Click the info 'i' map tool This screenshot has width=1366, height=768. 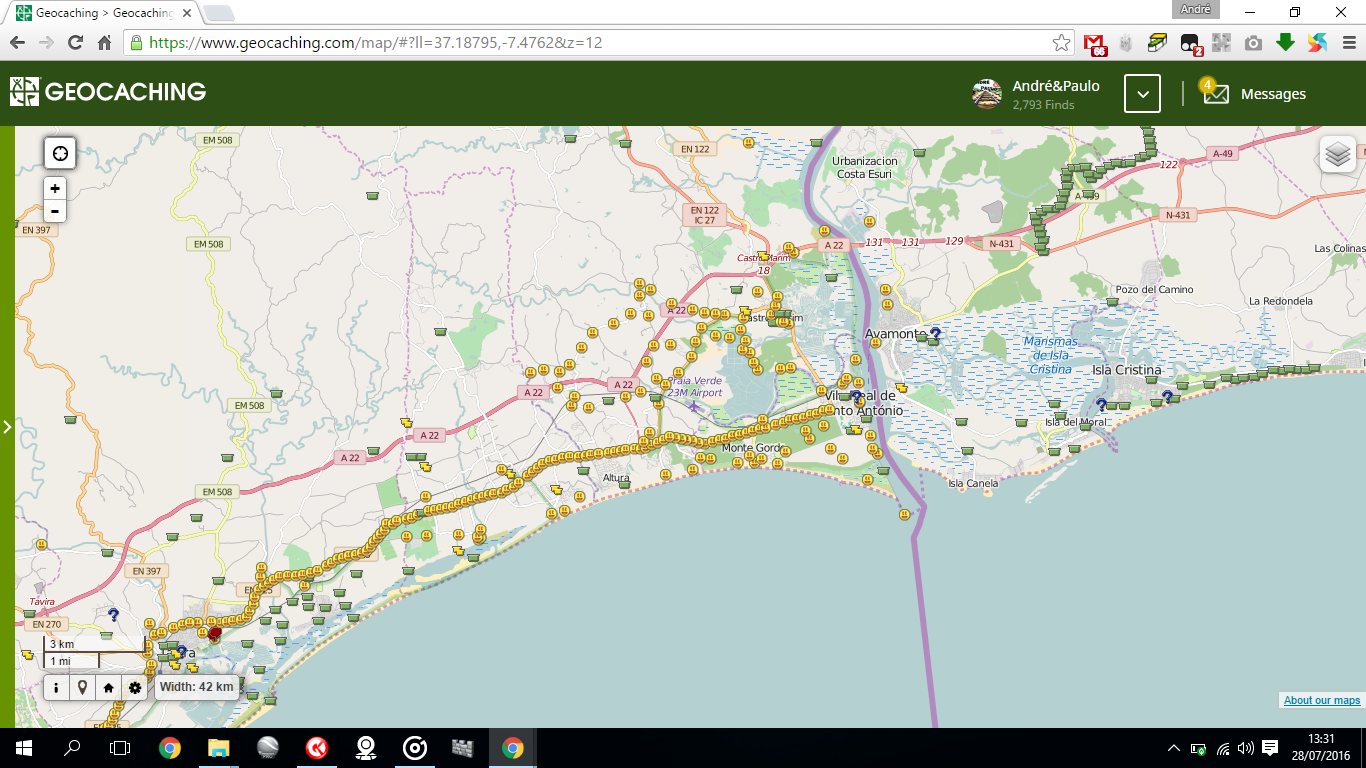tap(57, 687)
